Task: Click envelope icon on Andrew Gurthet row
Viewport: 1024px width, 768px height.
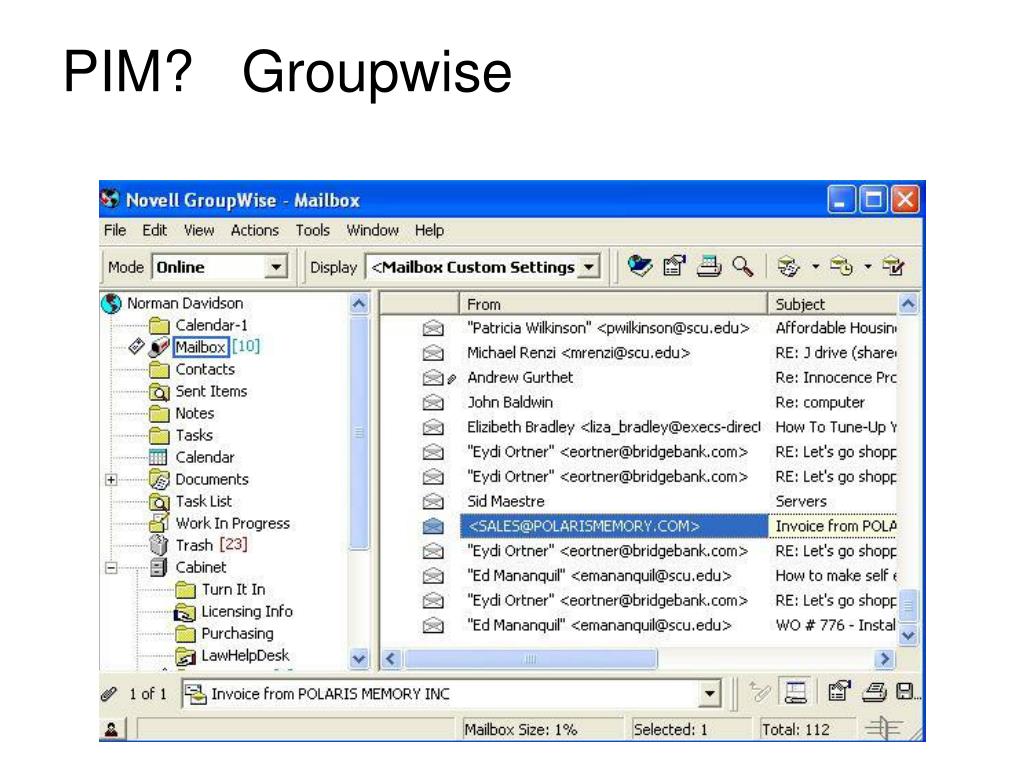Action: (x=432, y=378)
